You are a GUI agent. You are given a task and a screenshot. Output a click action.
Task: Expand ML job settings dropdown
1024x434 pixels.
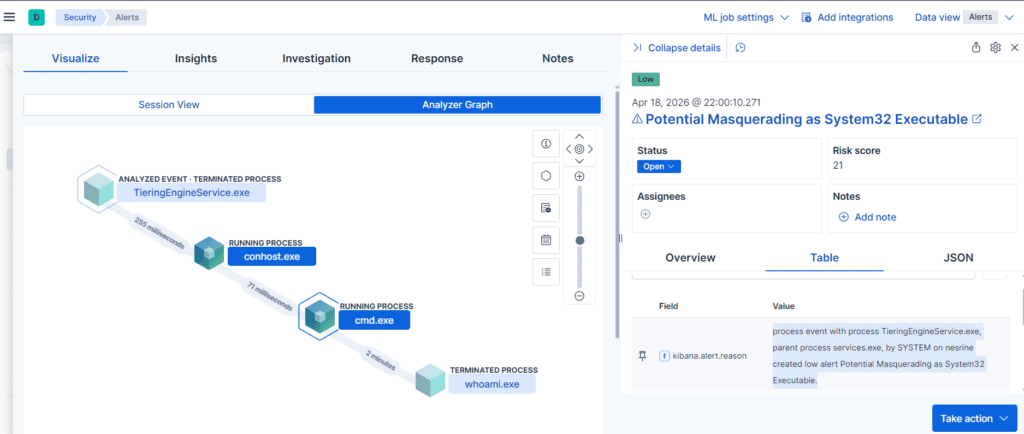pos(746,18)
